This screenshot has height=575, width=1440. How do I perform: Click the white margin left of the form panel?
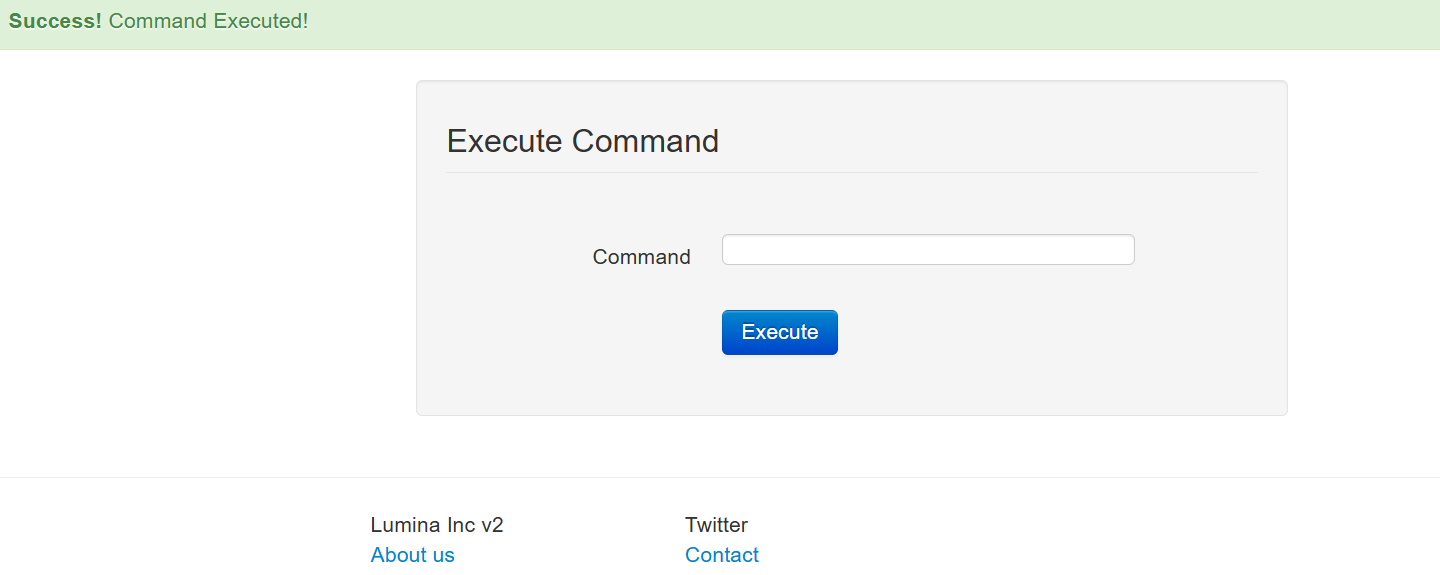pyautogui.click(x=200, y=250)
